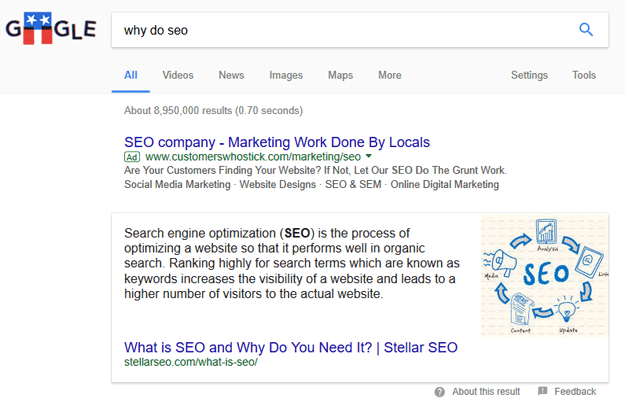The image size is (625, 409).
Task: Open the SEO company ad headline link
Action: (x=277, y=142)
